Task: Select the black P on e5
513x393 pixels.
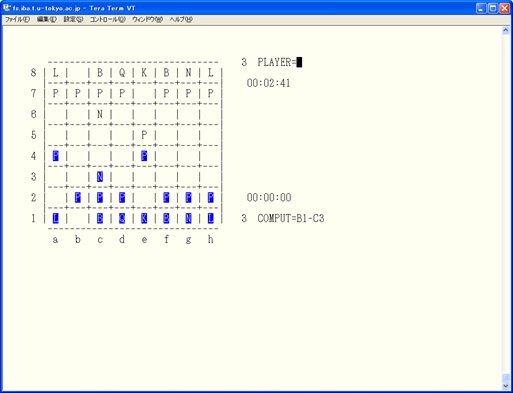Action: click(x=144, y=135)
